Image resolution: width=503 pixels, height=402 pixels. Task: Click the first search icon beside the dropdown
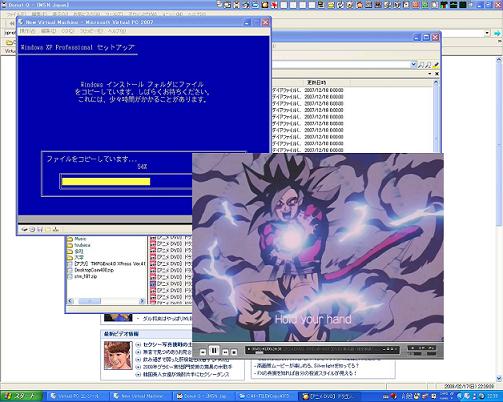coord(421,65)
